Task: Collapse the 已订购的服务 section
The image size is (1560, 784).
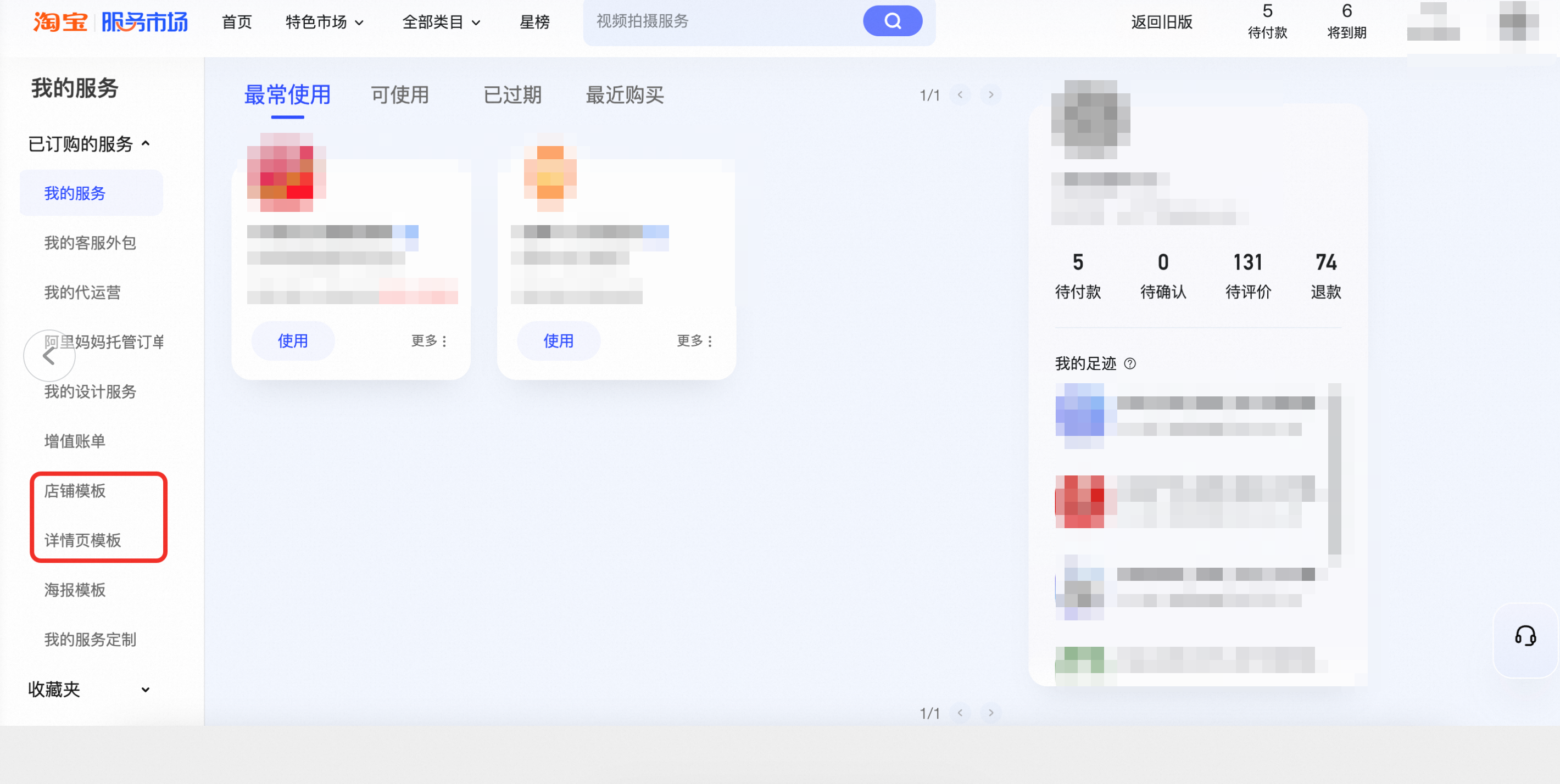Action: pos(89,144)
